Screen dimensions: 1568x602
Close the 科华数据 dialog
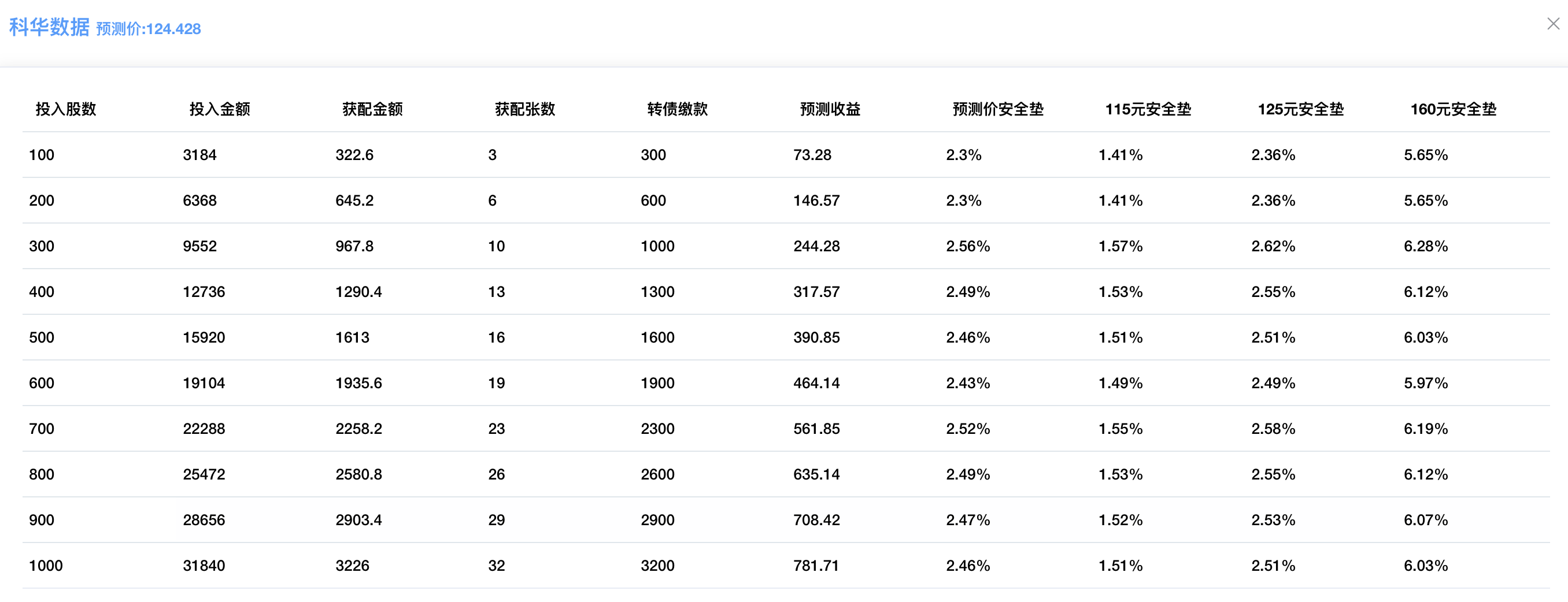pos(1553,24)
